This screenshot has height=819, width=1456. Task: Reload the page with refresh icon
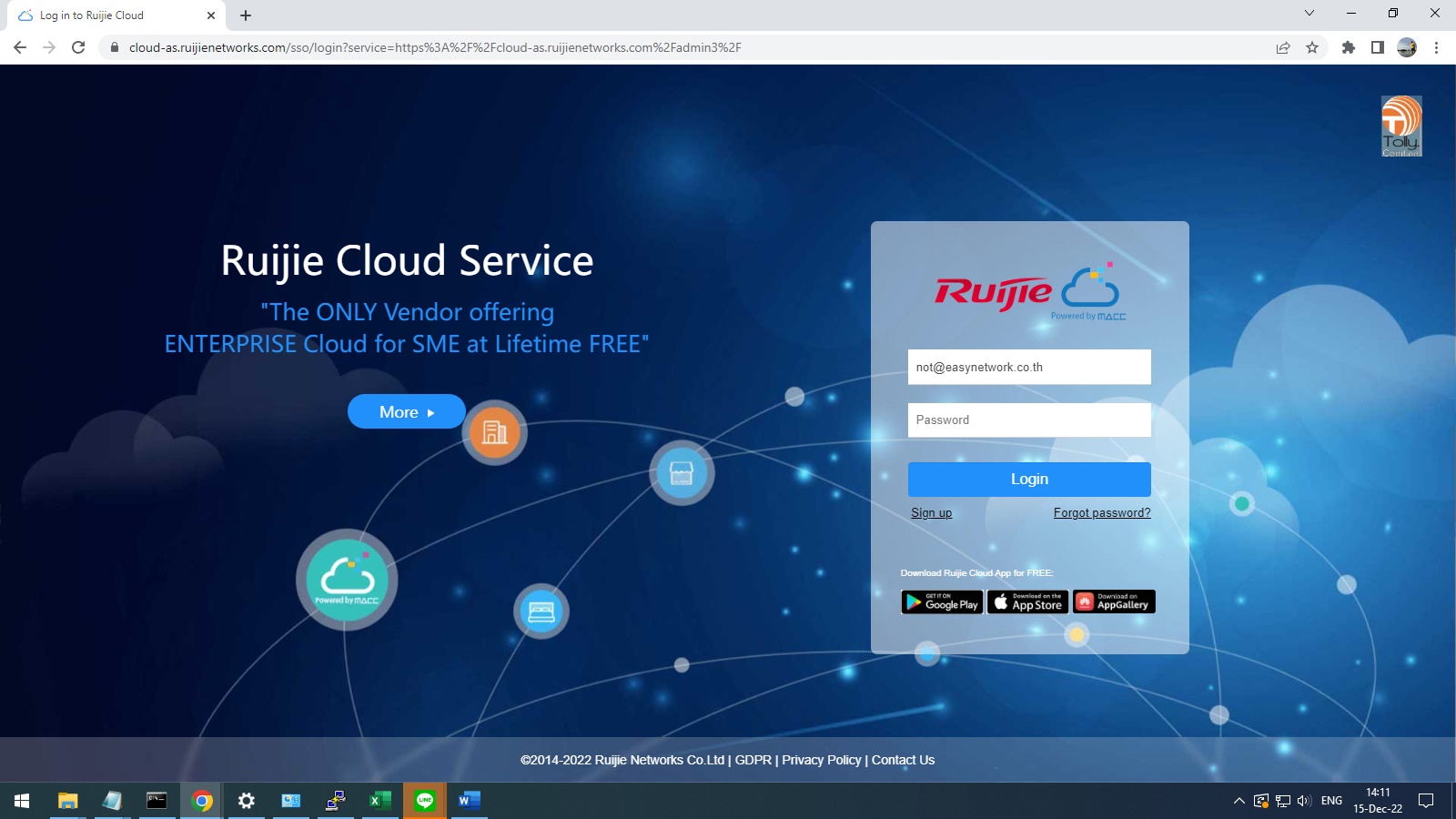[78, 47]
